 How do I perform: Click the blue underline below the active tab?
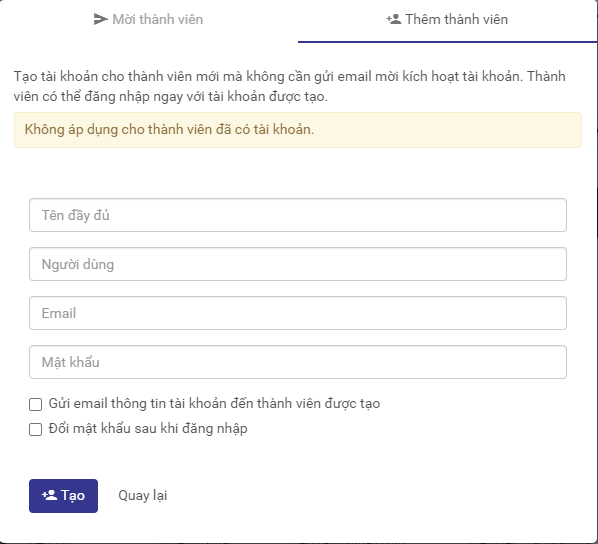pos(447,42)
